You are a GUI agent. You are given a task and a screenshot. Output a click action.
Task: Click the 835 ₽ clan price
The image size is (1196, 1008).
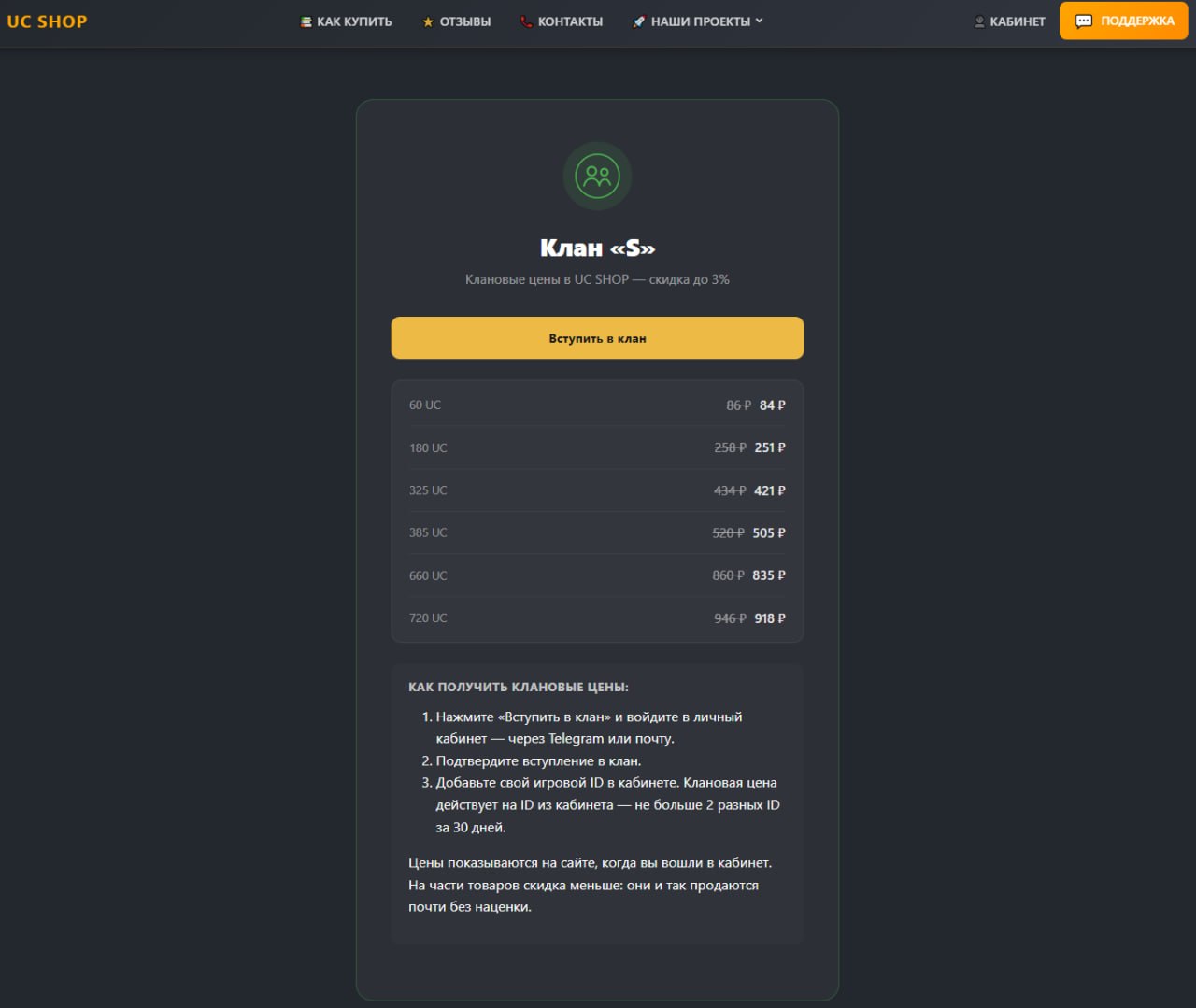[769, 575]
